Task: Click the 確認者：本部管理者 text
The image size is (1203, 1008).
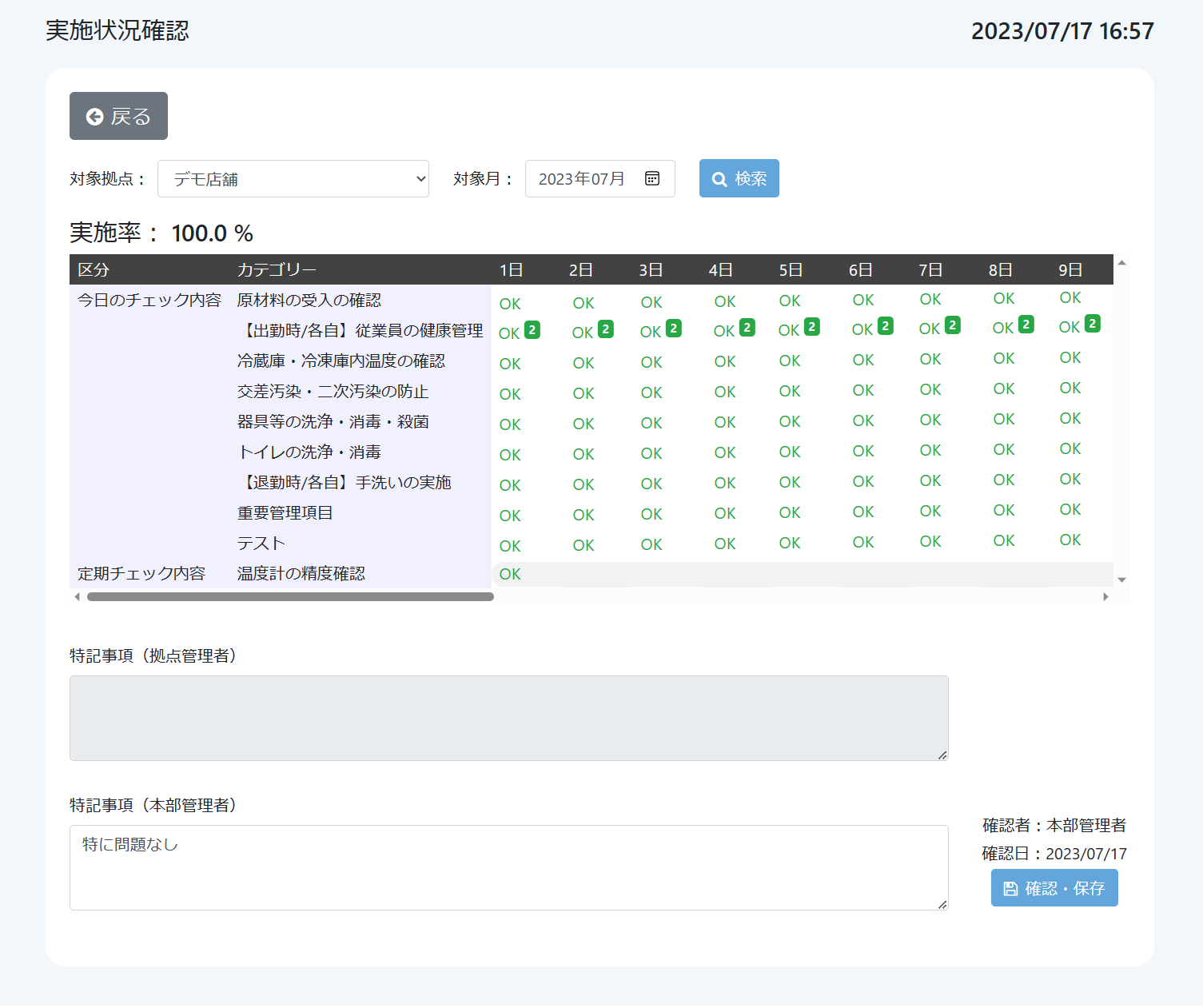Action: (1054, 825)
